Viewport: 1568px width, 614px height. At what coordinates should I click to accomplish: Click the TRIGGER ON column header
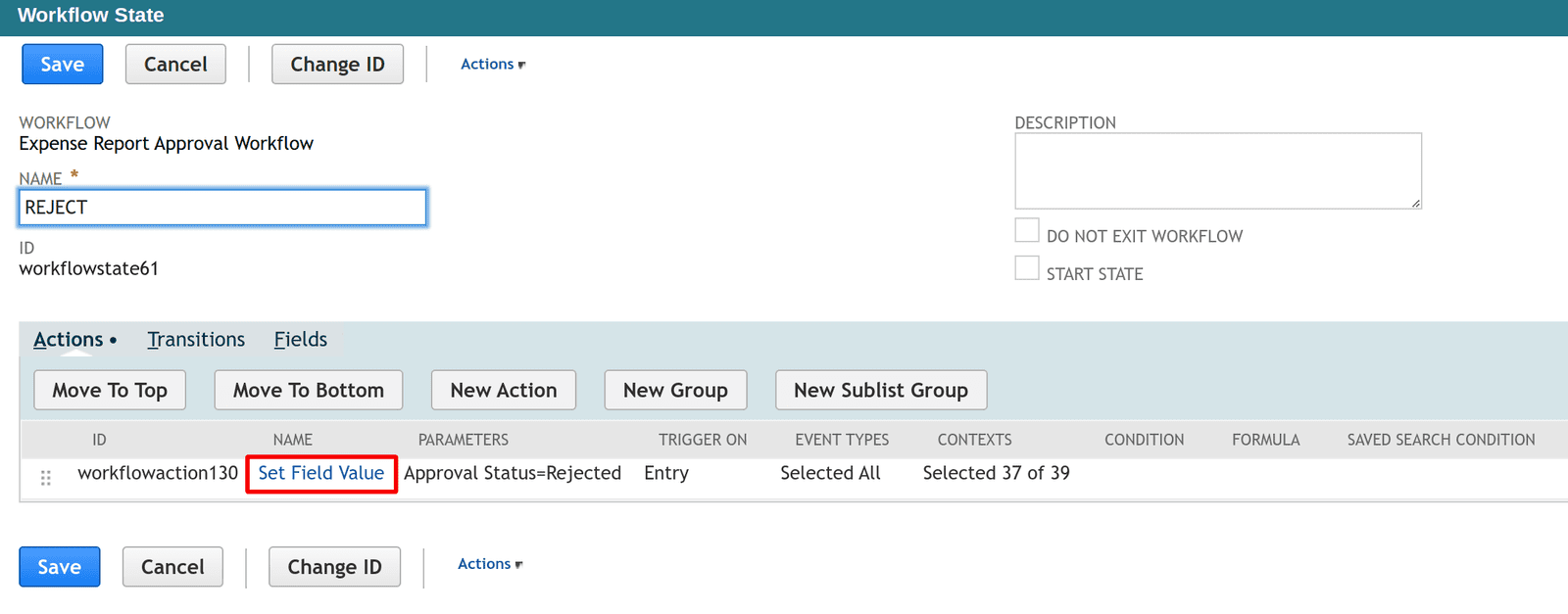703,440
